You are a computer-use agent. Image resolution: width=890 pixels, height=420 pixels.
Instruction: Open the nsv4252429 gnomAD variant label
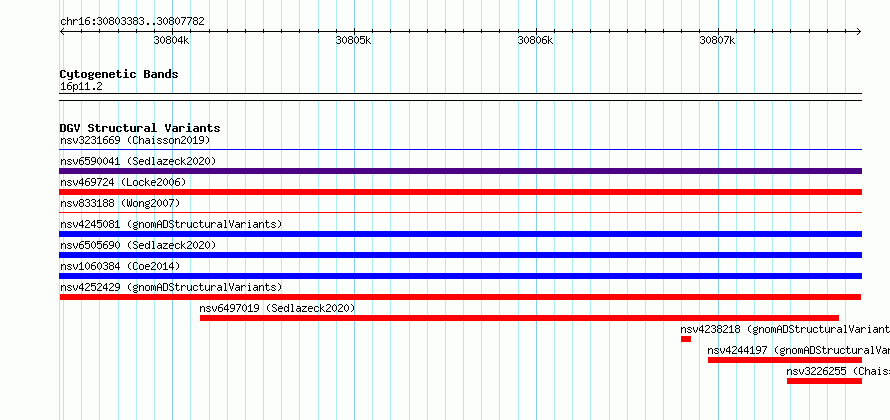171,287
